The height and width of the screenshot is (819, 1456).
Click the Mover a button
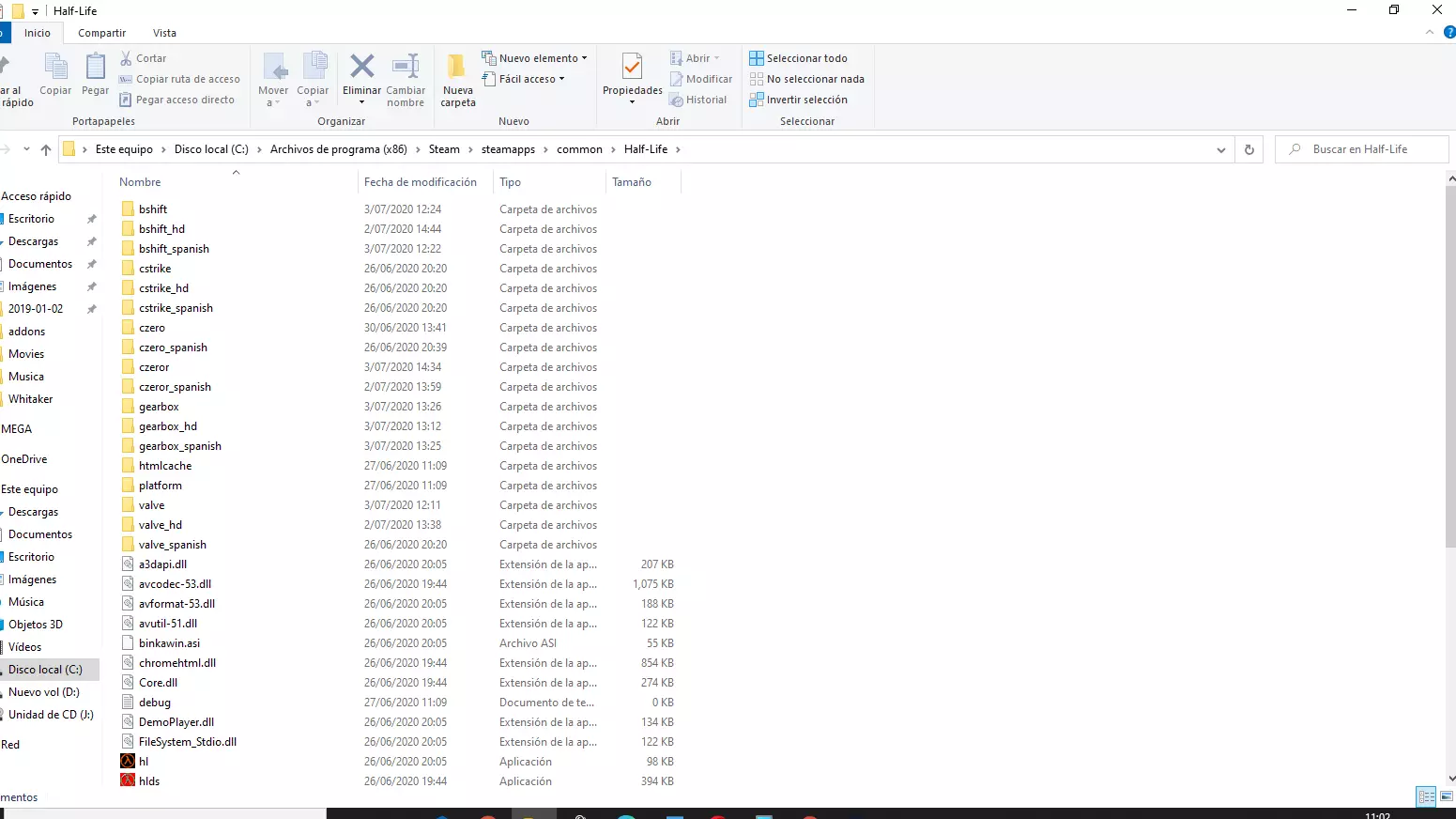tap(273, 80)
